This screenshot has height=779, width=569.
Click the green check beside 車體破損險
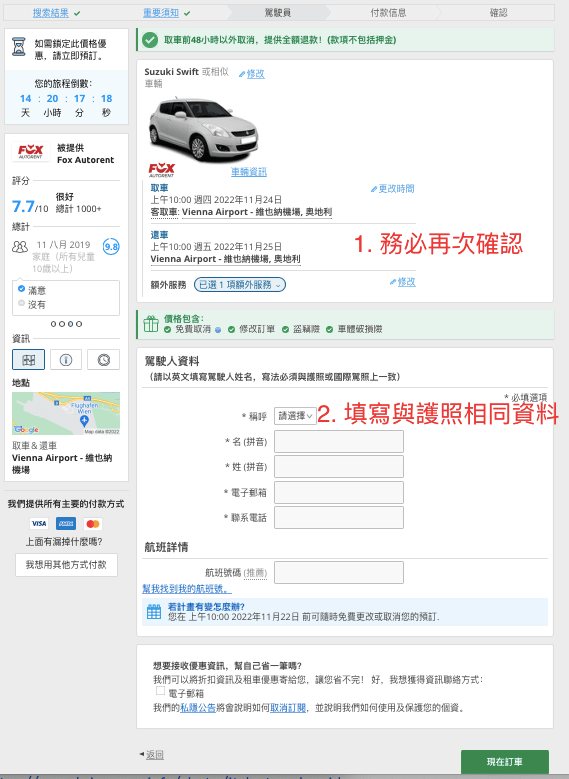coord(329,329)
